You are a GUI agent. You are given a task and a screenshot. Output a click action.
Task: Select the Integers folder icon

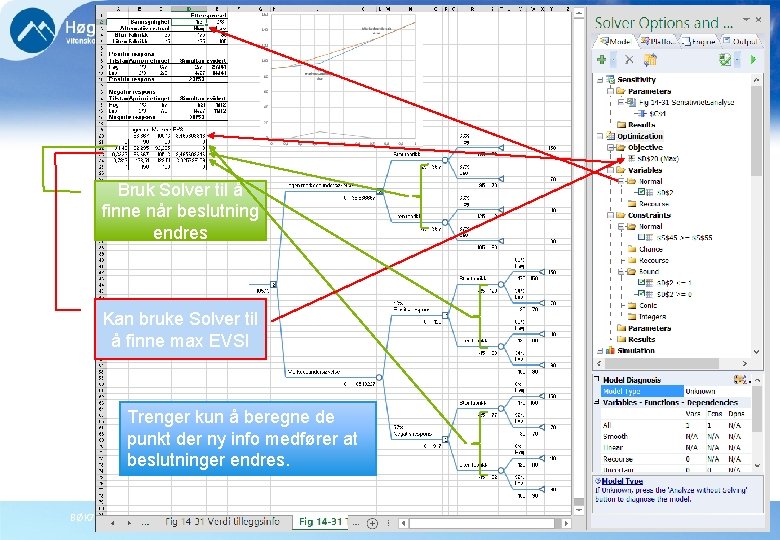coord(632,317)
